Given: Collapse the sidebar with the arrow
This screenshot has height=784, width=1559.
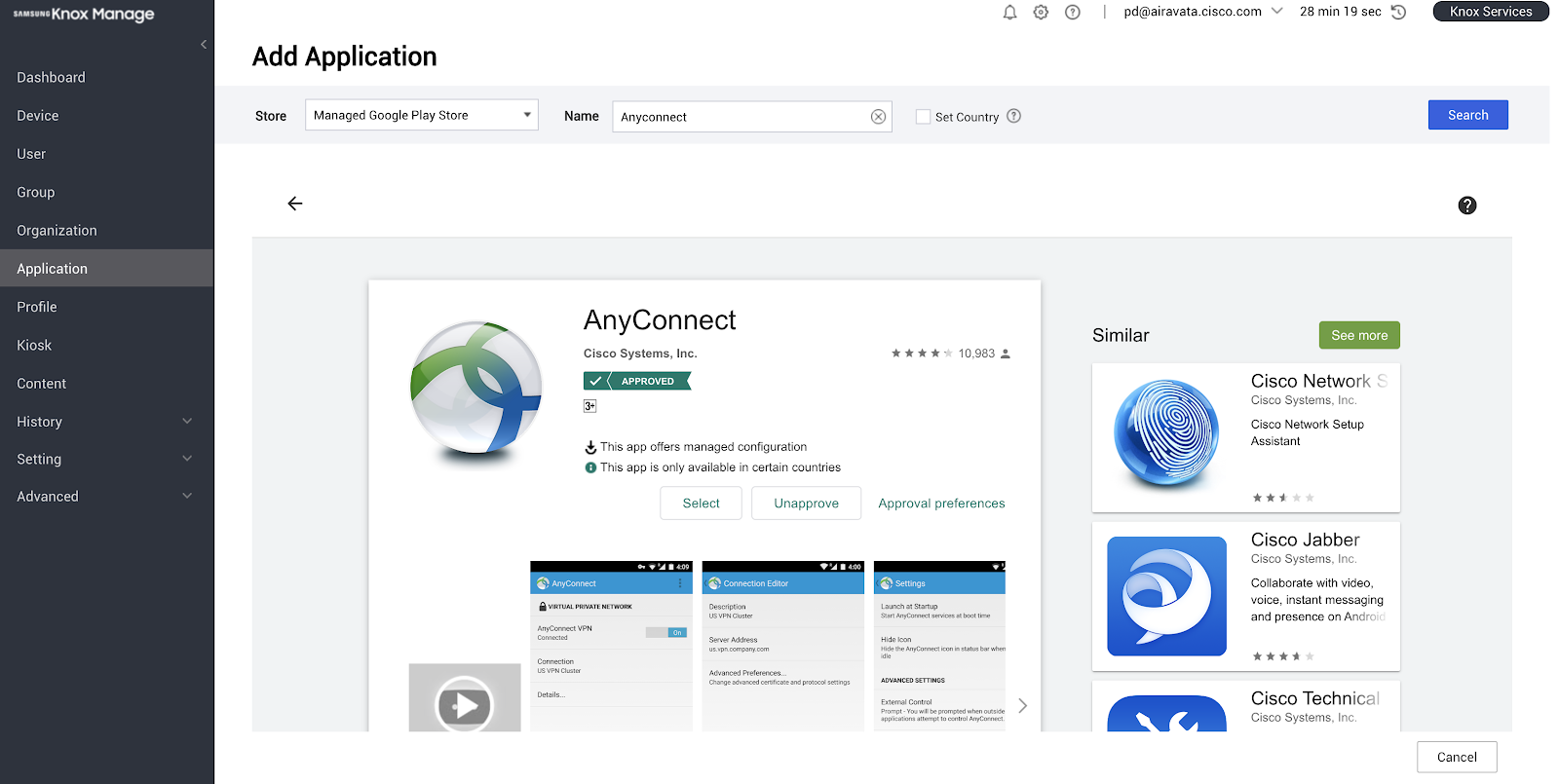Looking at the screenshot, I should (x=203, y=45).
